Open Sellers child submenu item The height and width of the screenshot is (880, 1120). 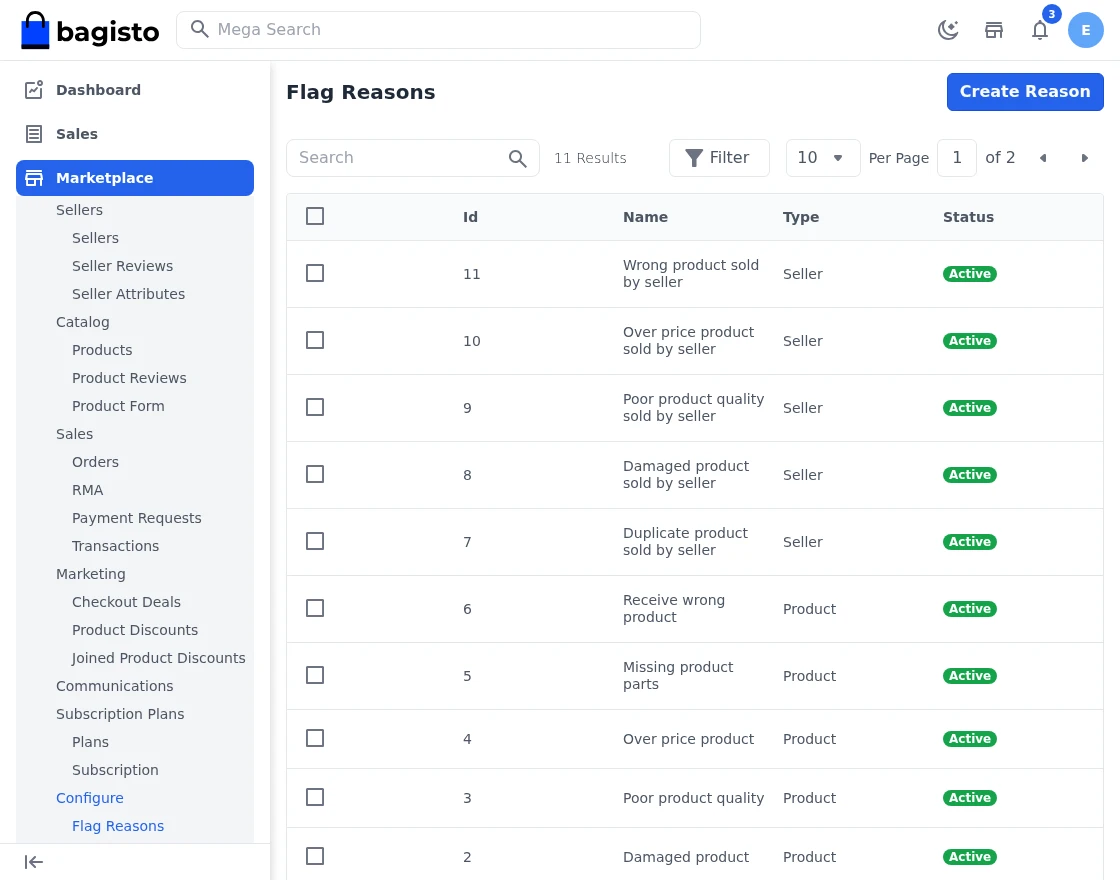pos(95,238)
